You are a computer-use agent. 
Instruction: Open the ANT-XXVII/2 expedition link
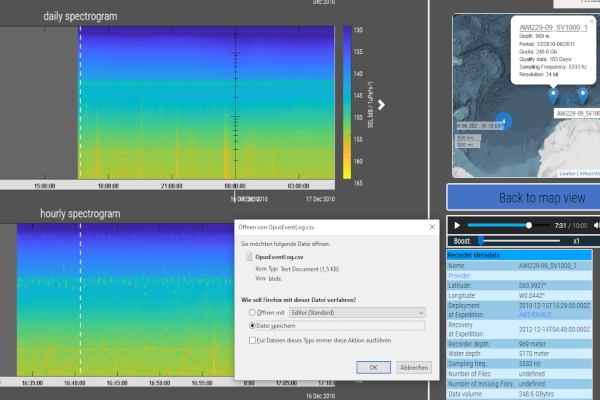tap(535, 315)
